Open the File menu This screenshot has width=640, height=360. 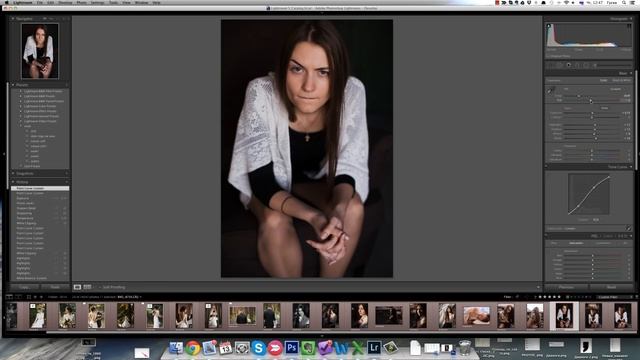40,2
